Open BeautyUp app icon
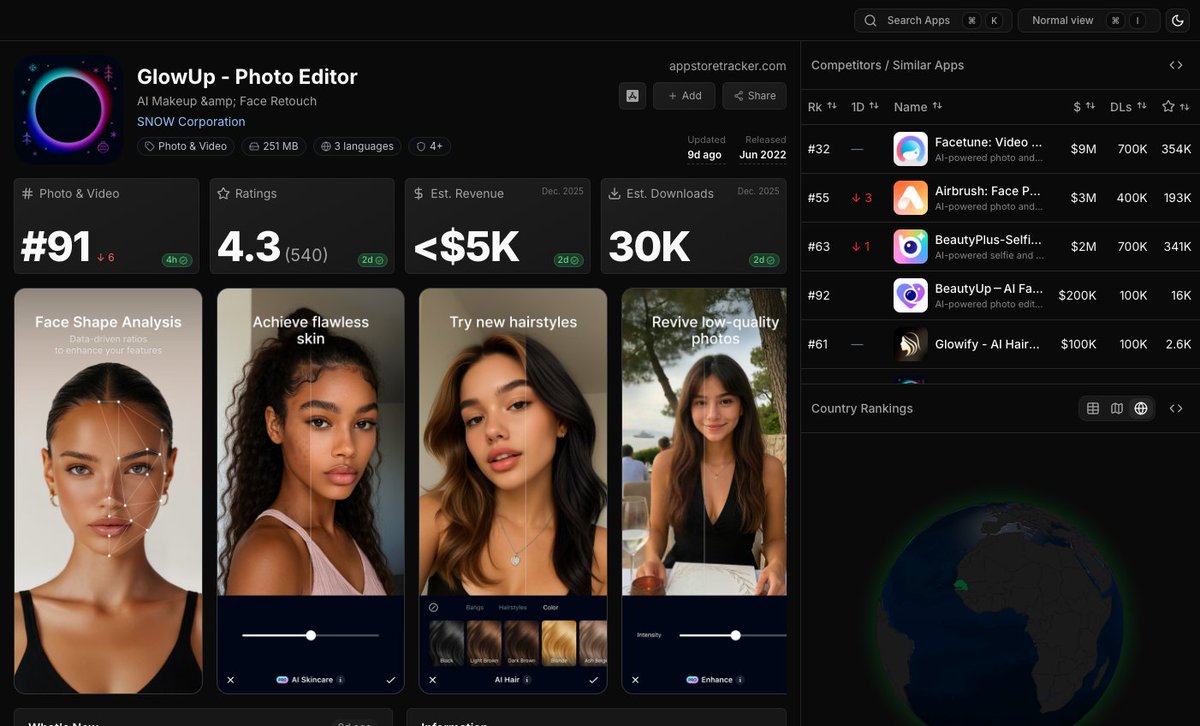This screenshot has width=1200, height=726. point(910,296)
